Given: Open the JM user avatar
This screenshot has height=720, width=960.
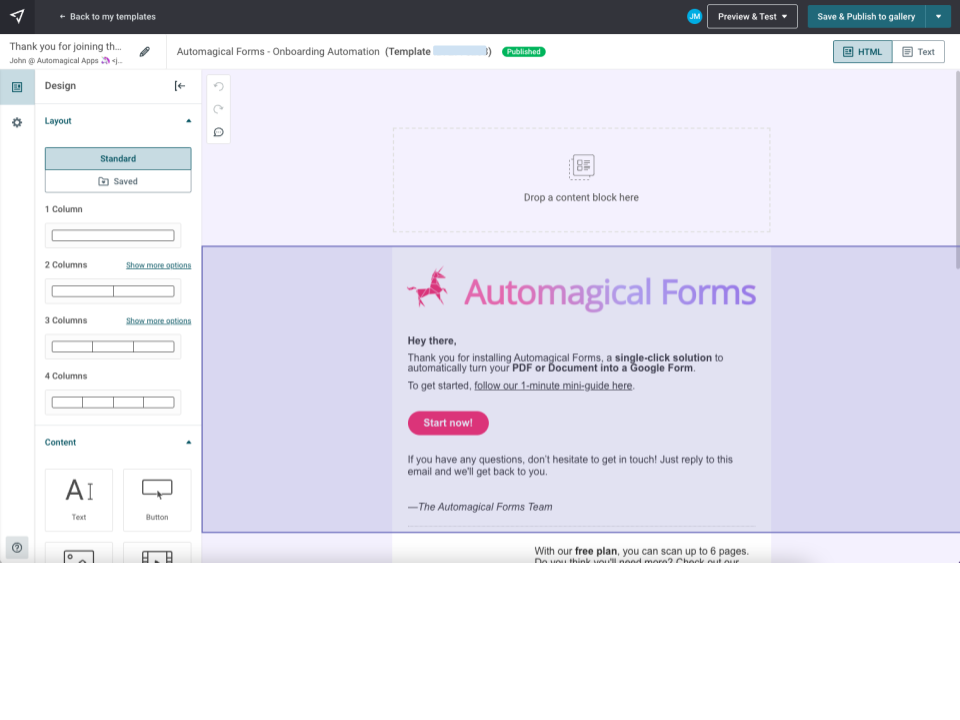Looking at the screenshot, I should click(x=694, y=17).
